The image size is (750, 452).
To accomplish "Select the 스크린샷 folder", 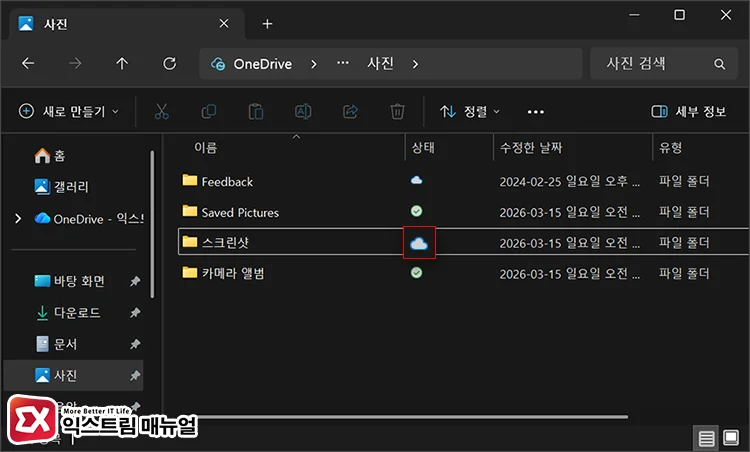I will click(x=216, y=242).
